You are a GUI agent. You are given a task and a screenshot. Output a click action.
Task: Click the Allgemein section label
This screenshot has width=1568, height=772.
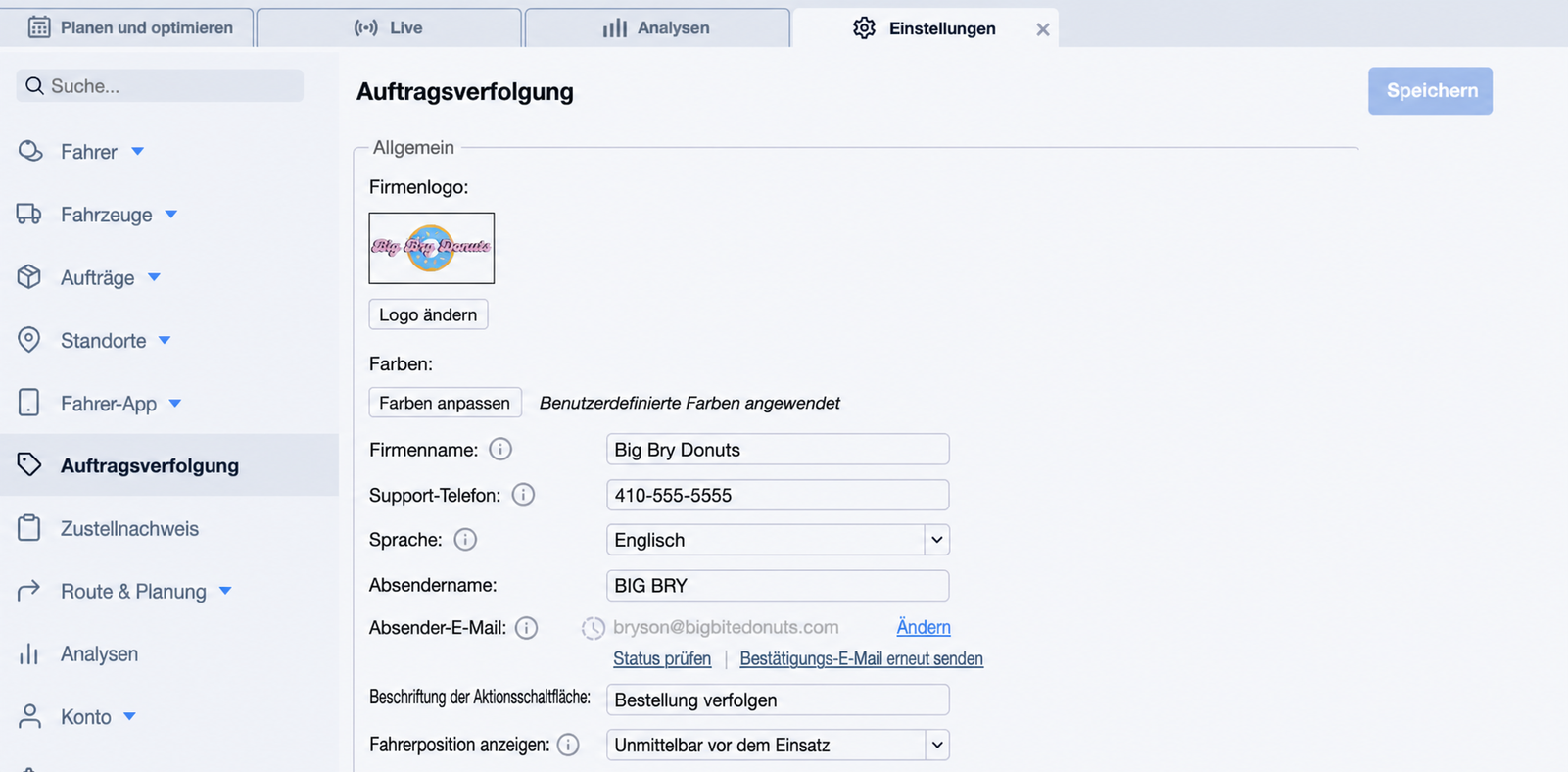[x=413, y=148]
